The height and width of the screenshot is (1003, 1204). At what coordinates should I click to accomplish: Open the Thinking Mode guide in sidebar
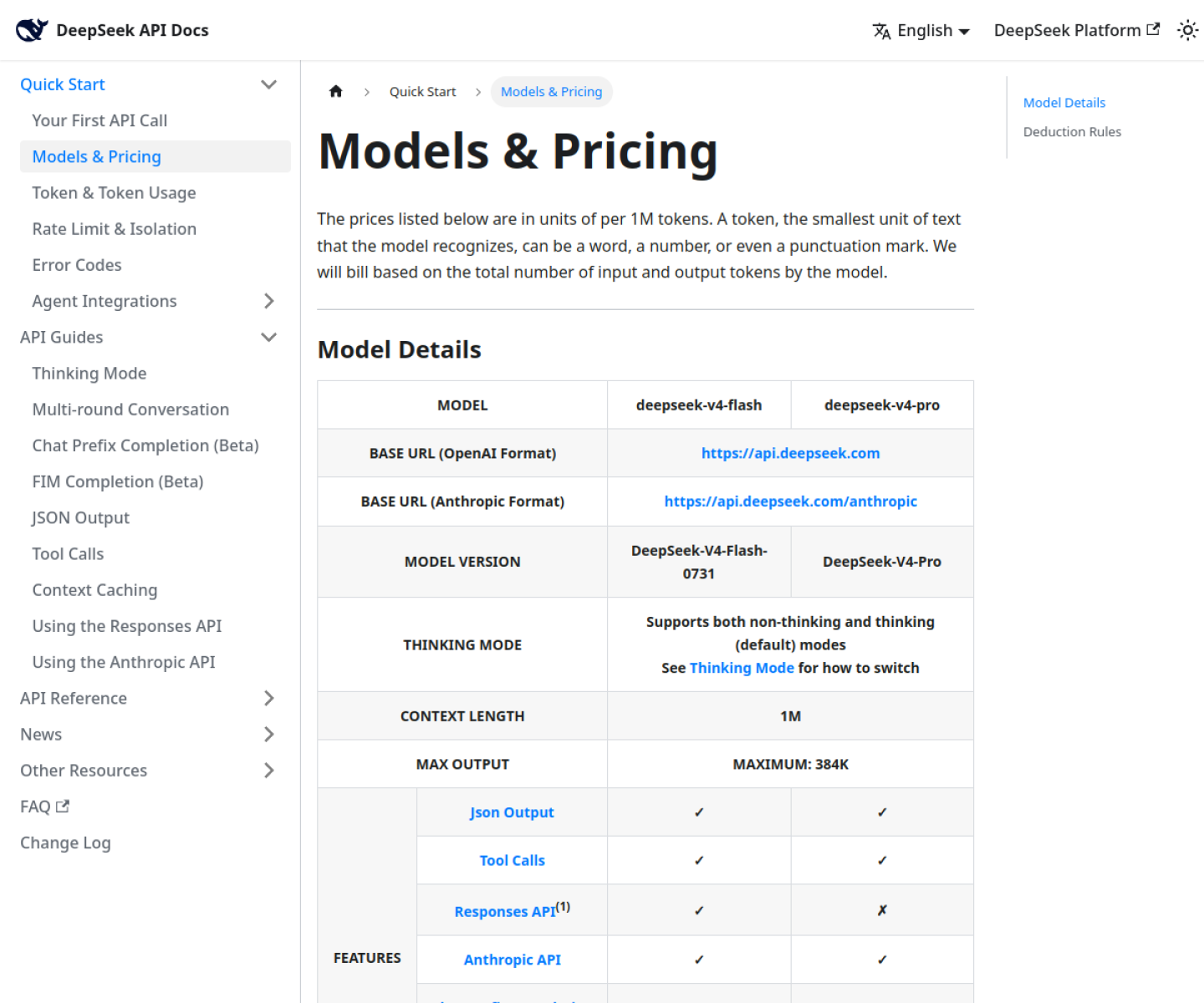pyautogui.click(x=89, y=373)
